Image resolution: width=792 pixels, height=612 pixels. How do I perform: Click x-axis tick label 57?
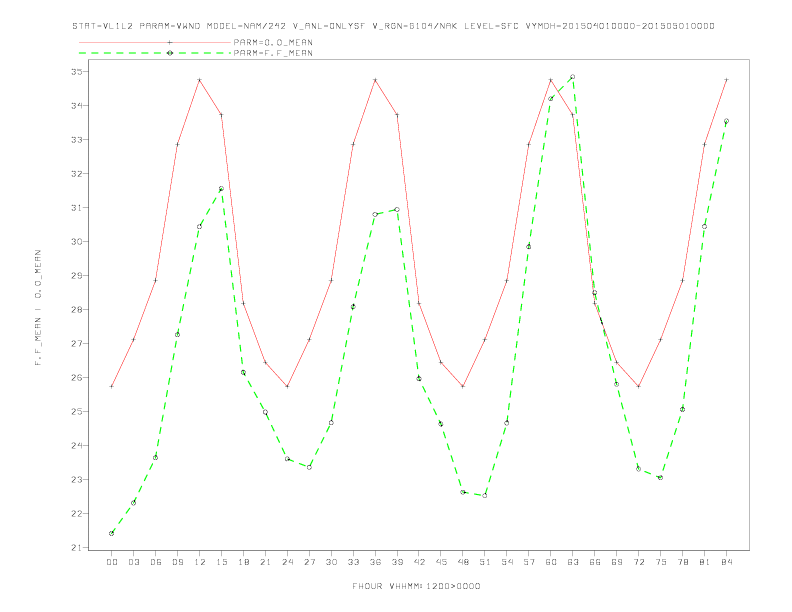coord(529,562)
